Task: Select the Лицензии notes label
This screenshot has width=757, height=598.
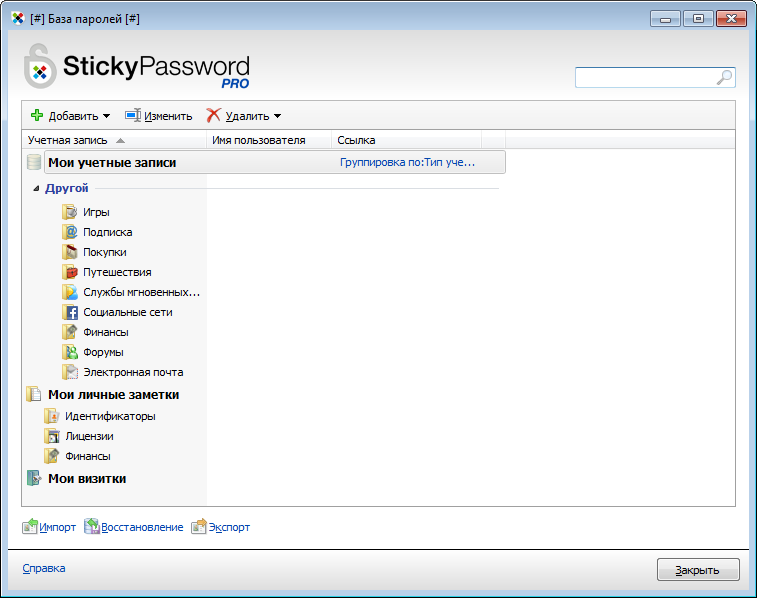Action: click(x=89, y=436)
